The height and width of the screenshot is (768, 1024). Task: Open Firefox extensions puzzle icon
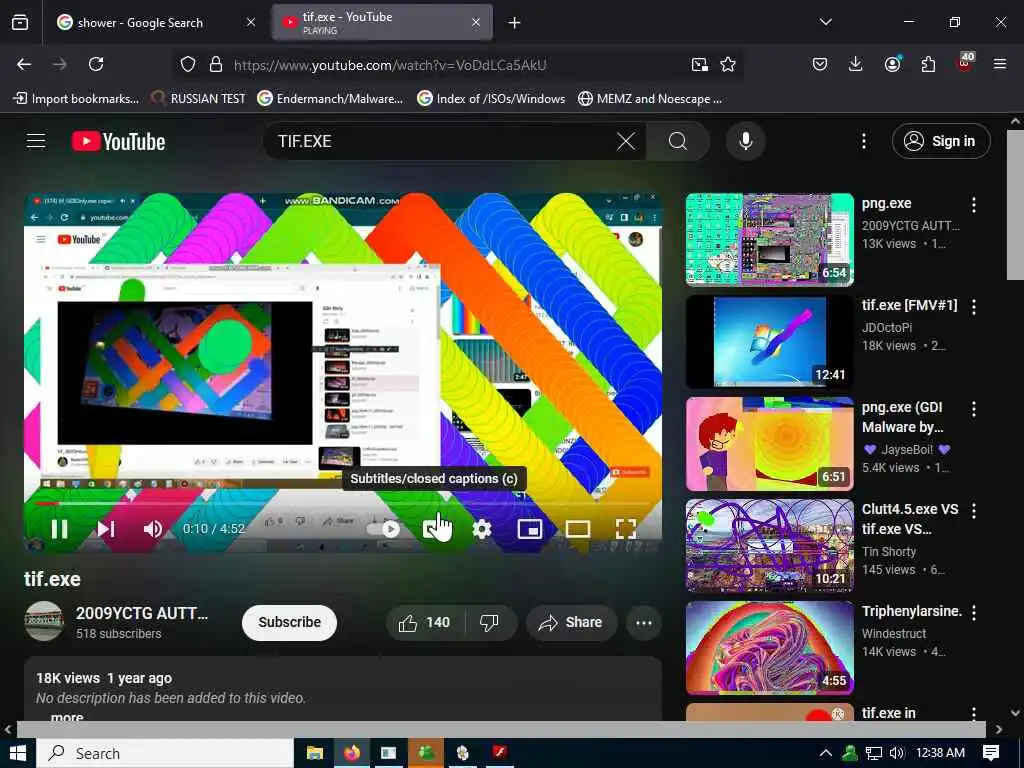[x=928, y=64]
